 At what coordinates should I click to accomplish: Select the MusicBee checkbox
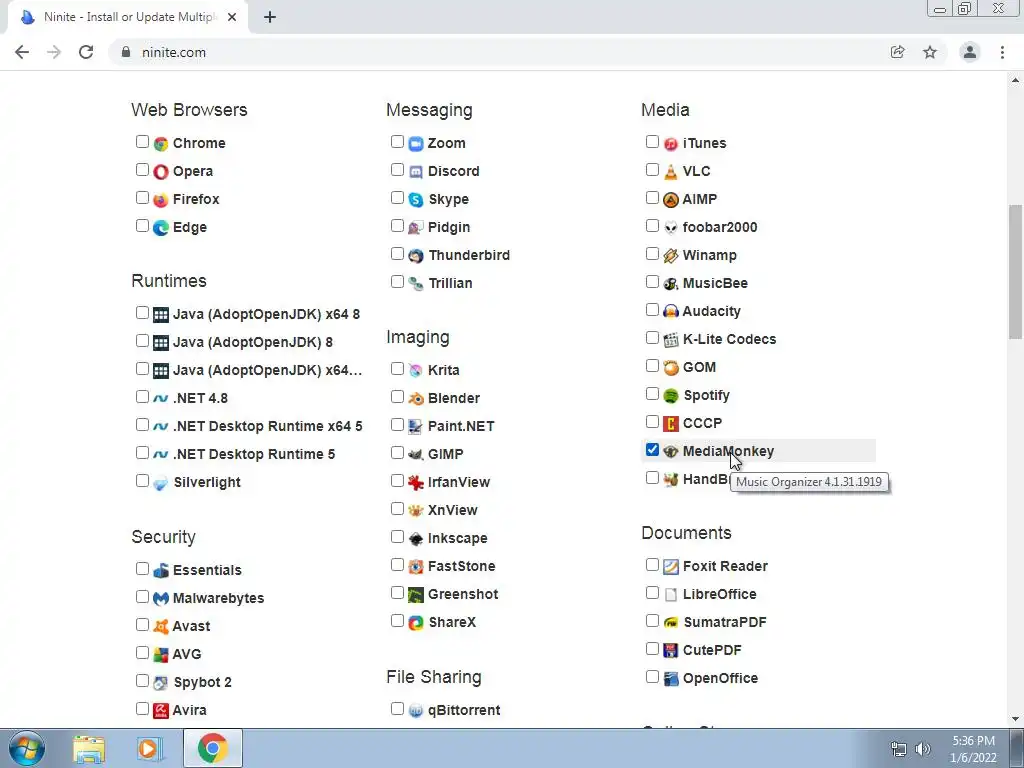652,282
